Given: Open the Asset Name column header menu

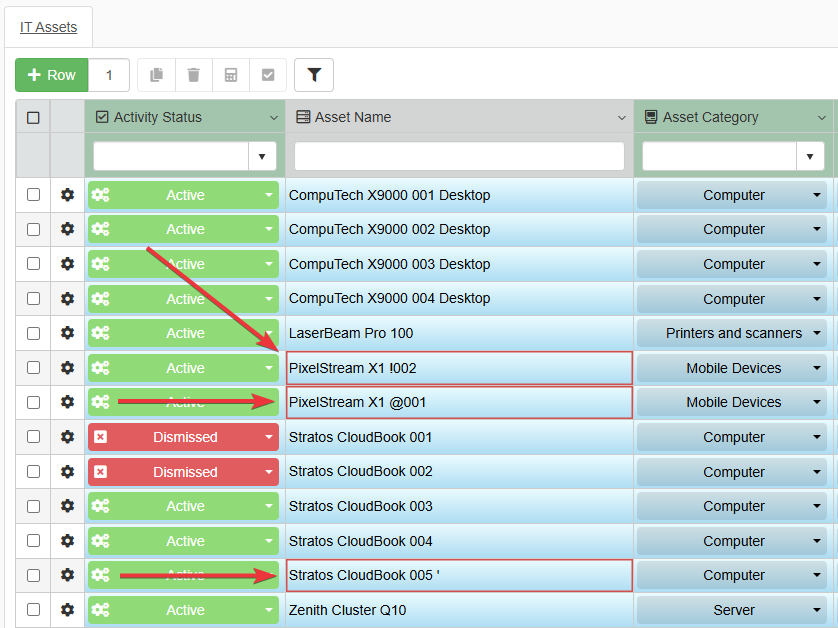Looking at the screenshot, I should pyautogui.click(x=622, y=118).
